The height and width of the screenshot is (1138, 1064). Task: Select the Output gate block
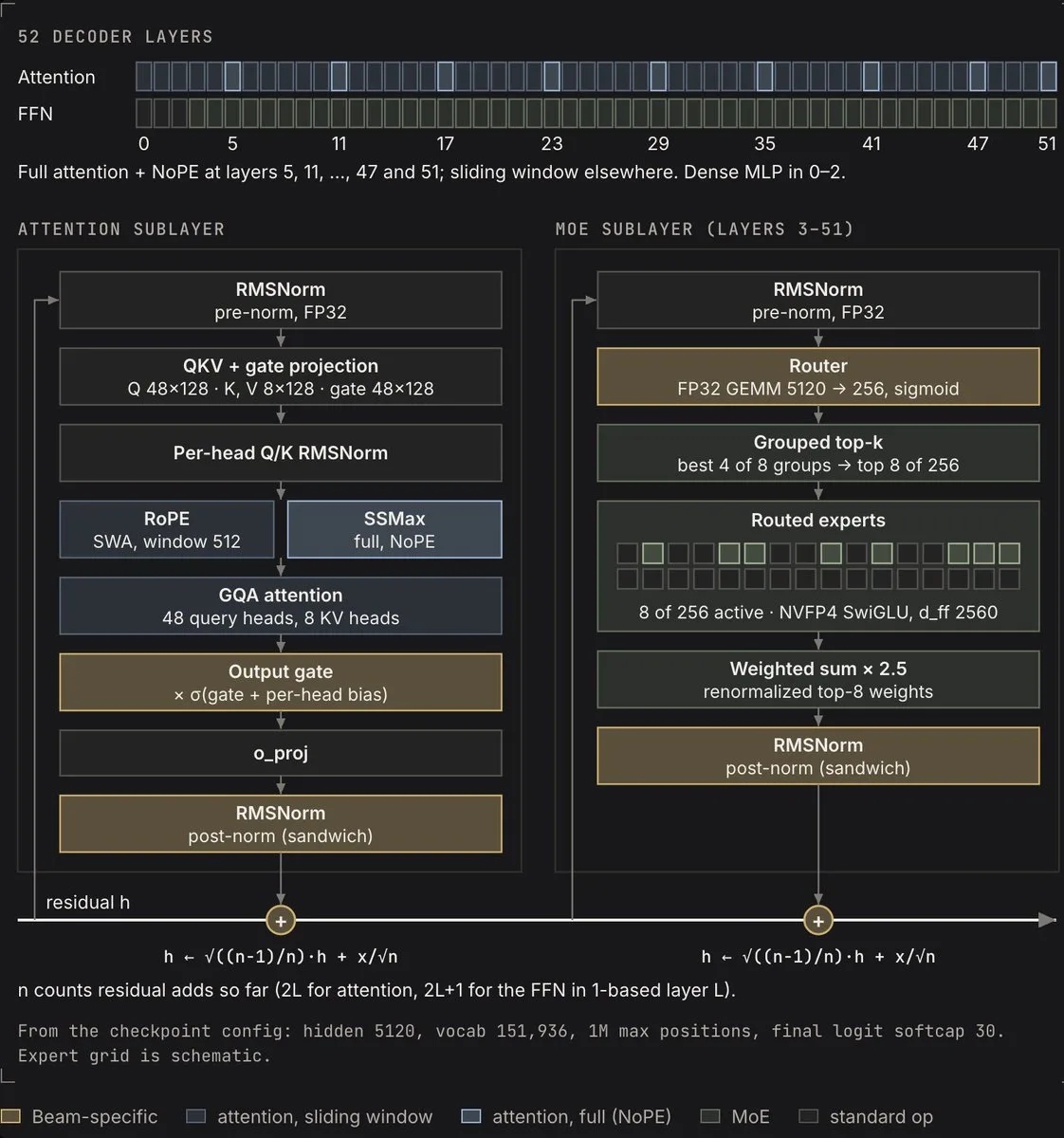point(281,682)
